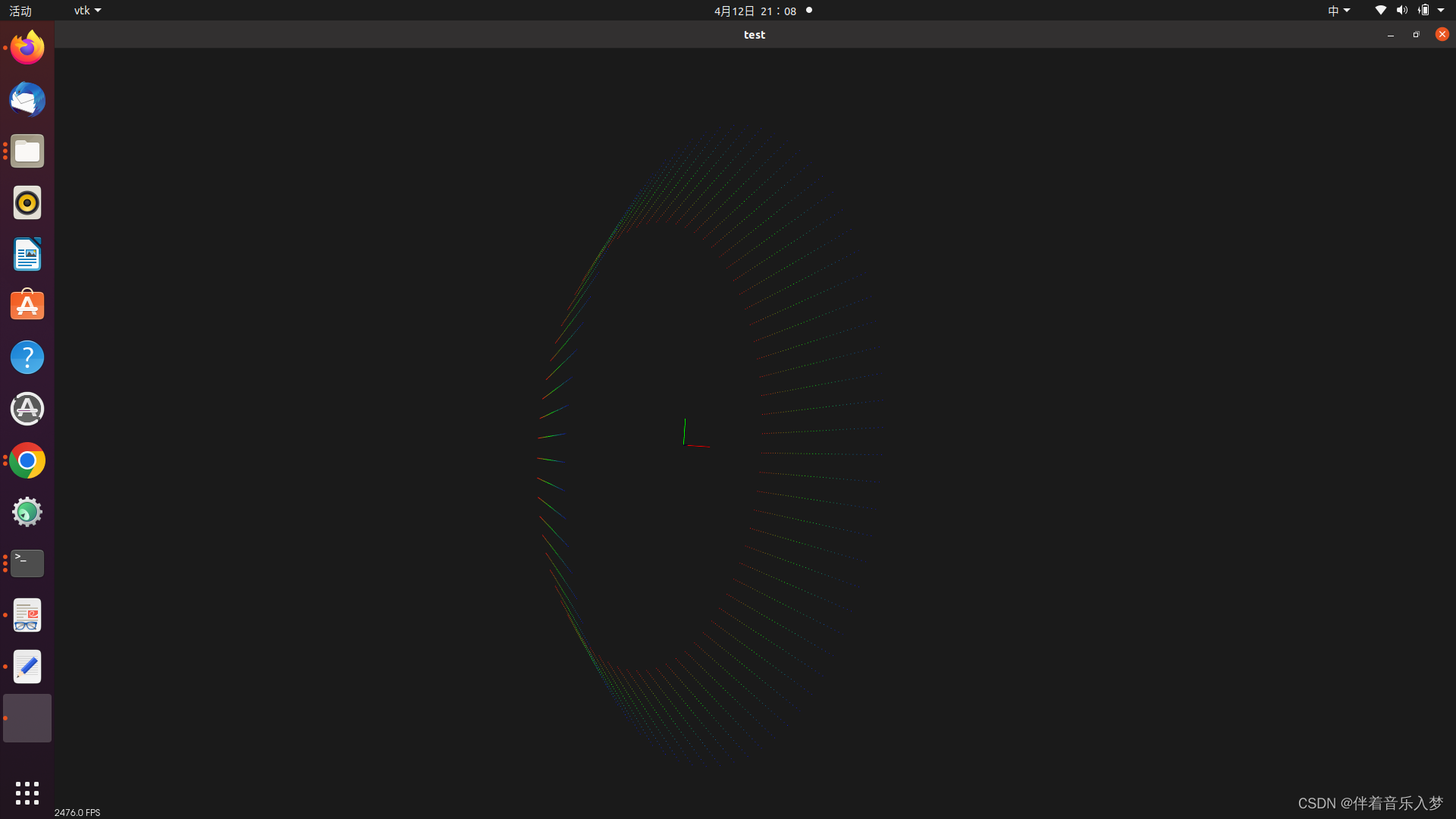Open the Files manager

[x=27, y=152]
